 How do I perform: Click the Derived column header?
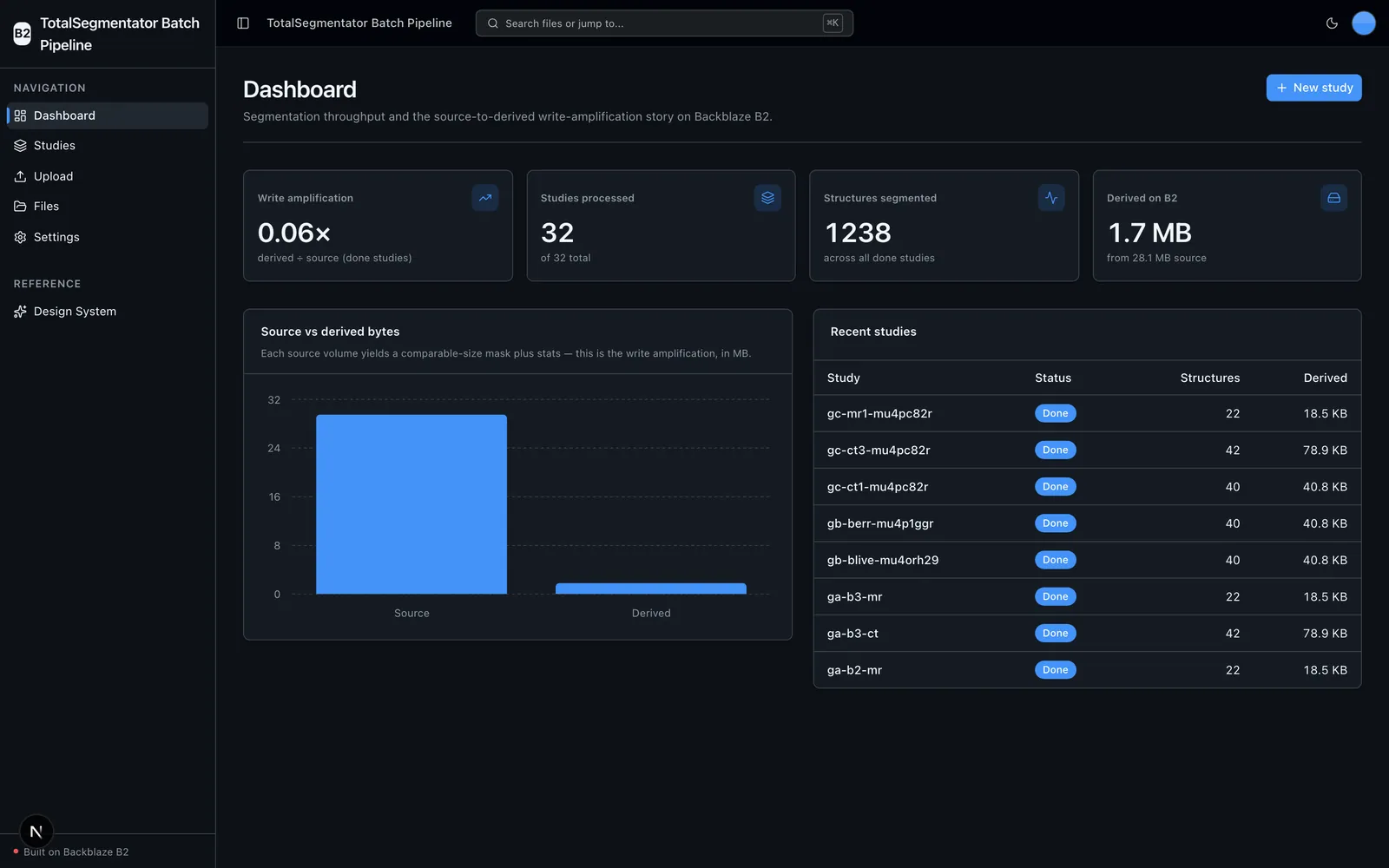(1325, 378)
